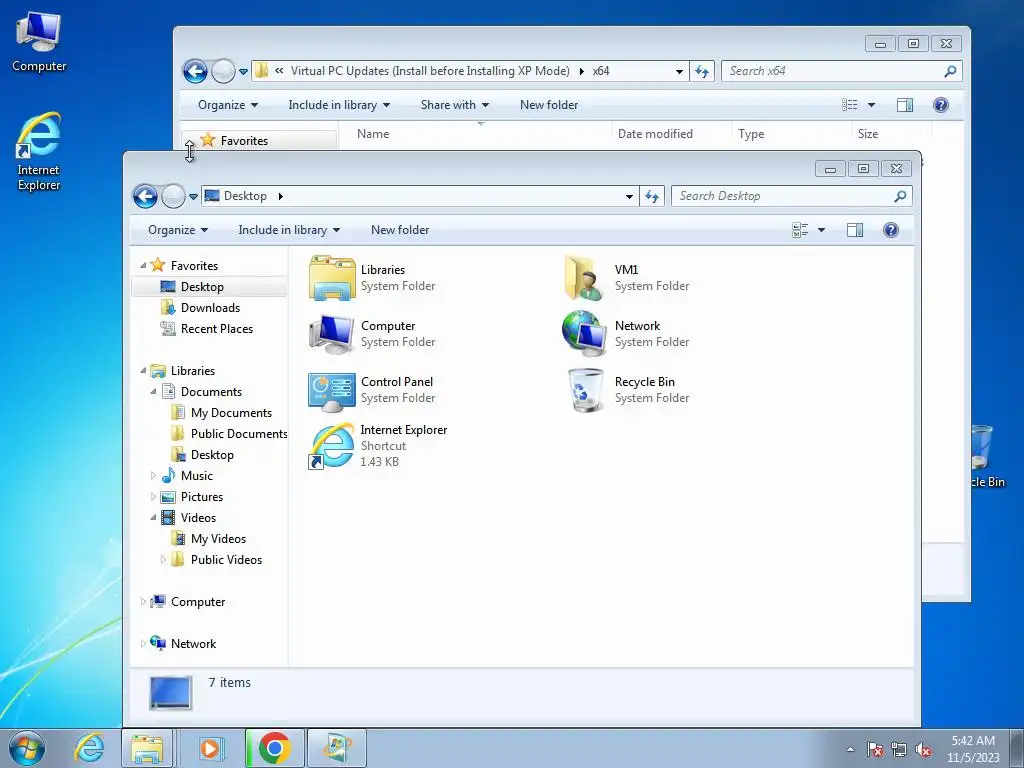Open Google Chrome from the taskbar

point(274,748)
